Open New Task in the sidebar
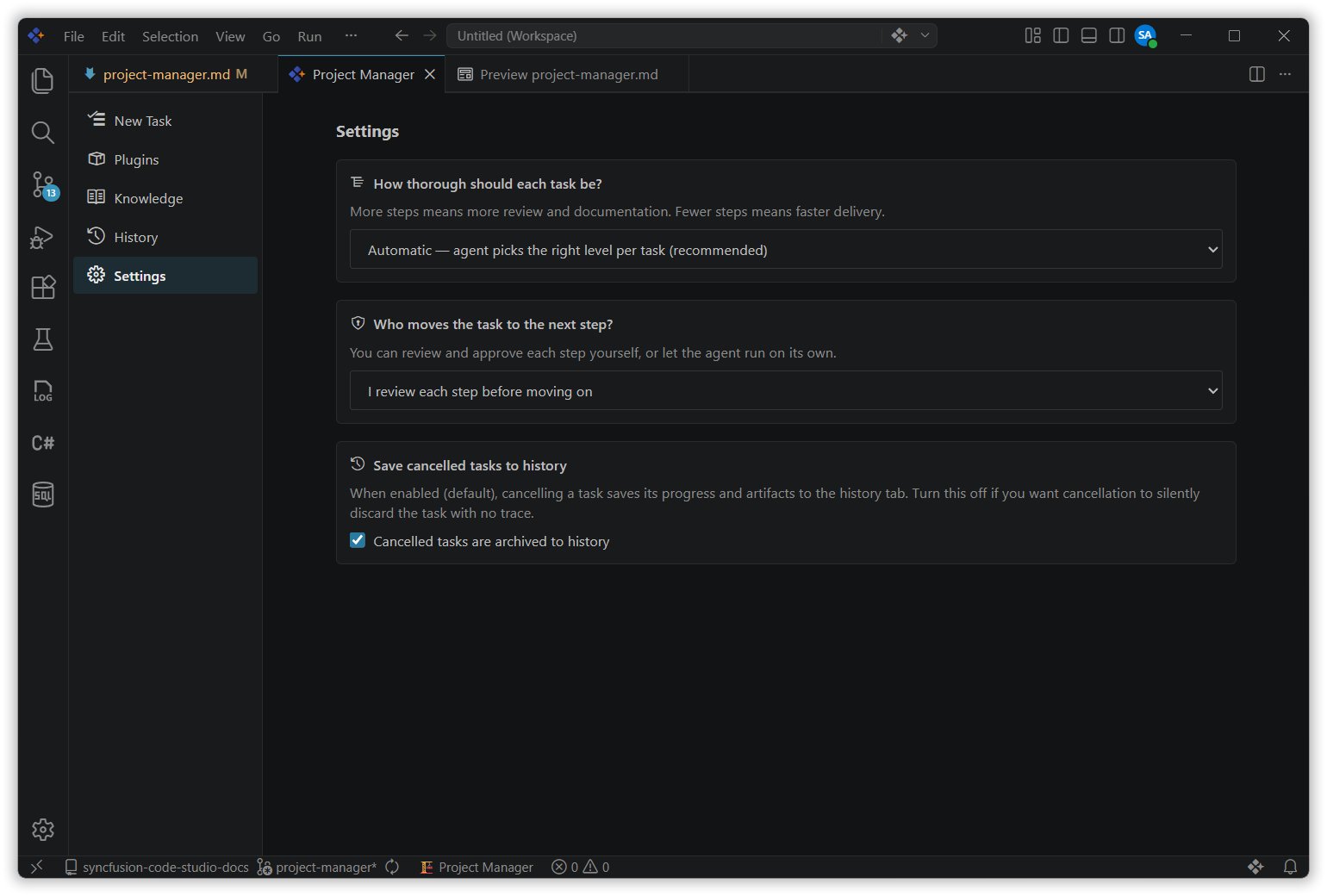This screenshot has height=896, width=1327. pos(165,121)
